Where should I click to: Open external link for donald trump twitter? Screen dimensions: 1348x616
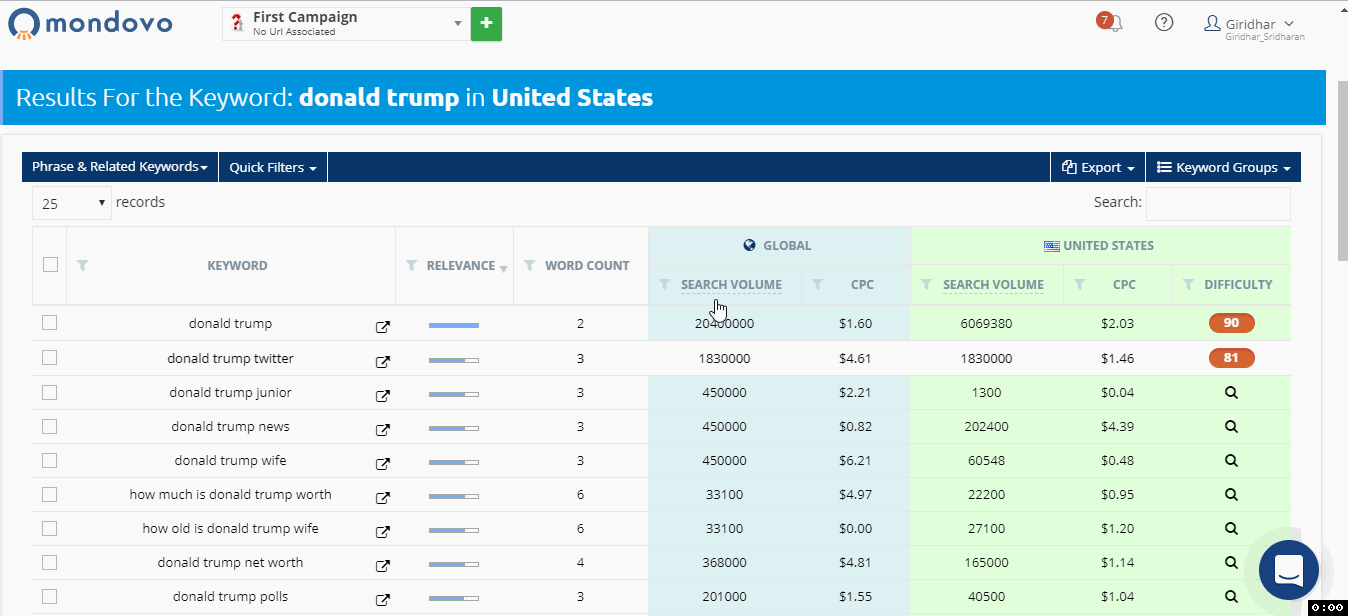click(382, 360)
